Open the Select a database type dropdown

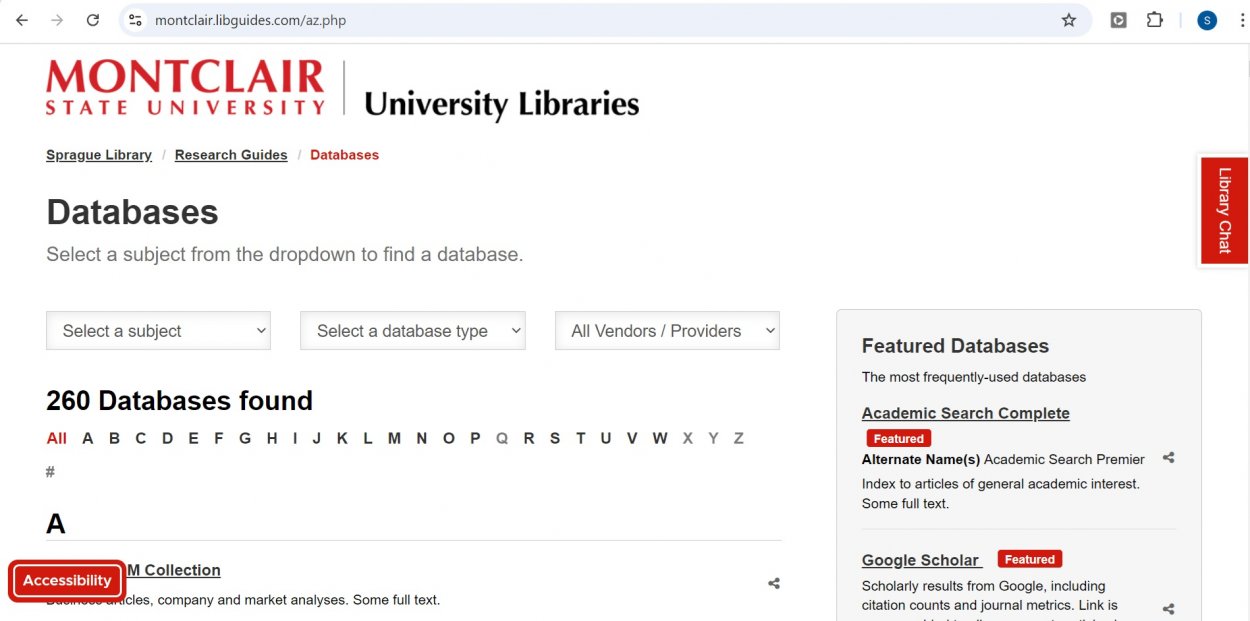click(x=412, y=330)
